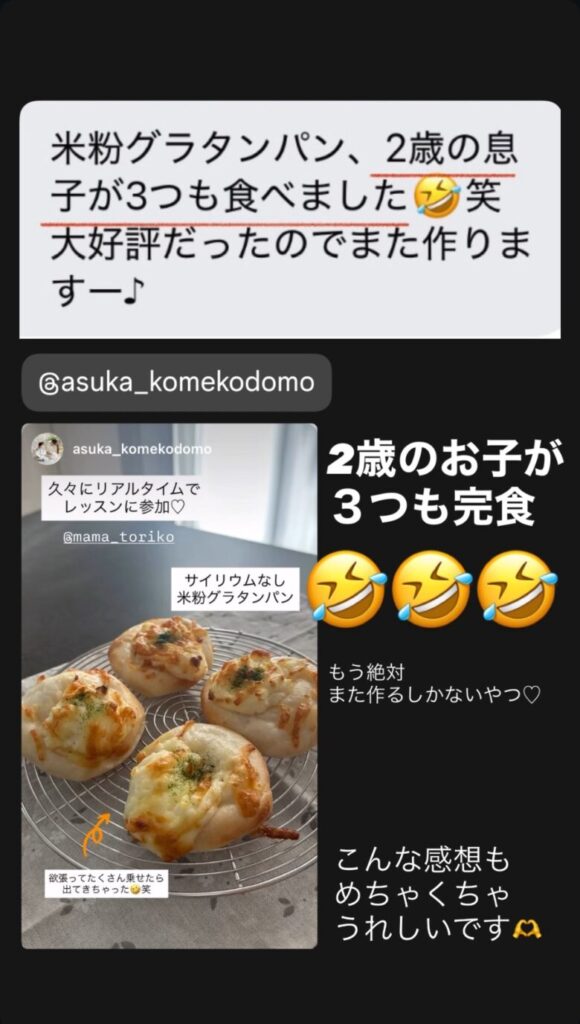580x1024 pixels.
Task: Tap the first laughing emoji sticker
Action: (x=346, y=589)
